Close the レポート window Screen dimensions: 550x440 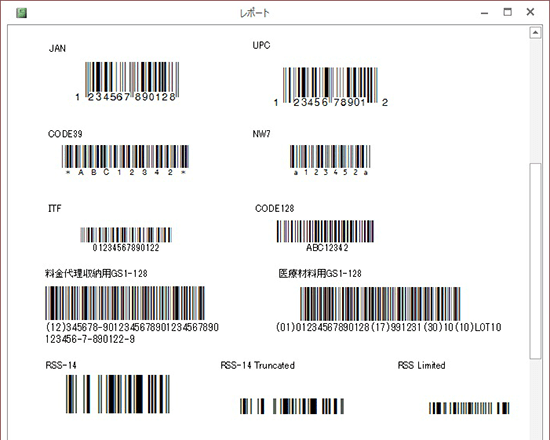click(x=530, y=12)
